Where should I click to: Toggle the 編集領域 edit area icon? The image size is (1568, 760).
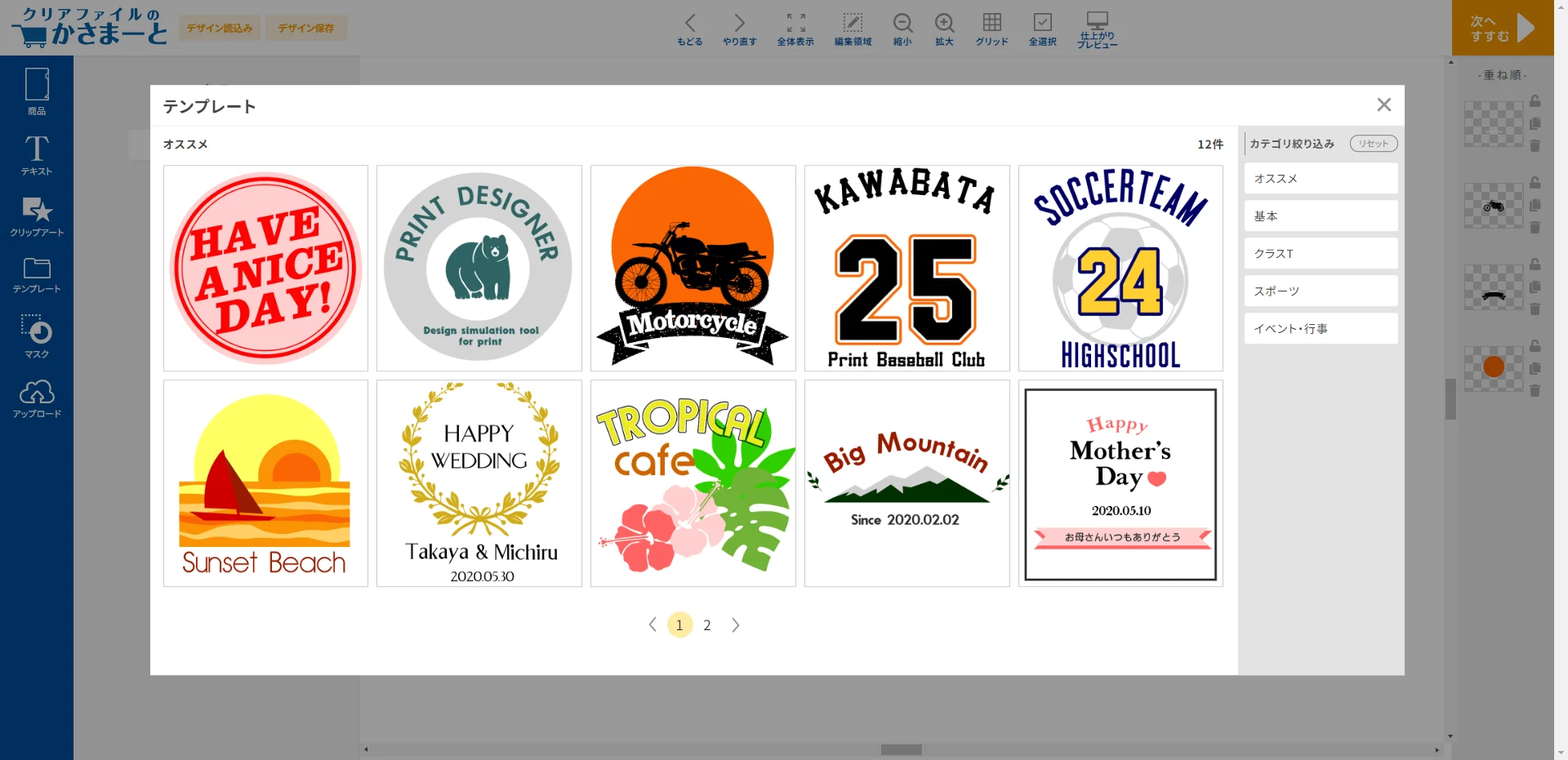tap(853, 29)
